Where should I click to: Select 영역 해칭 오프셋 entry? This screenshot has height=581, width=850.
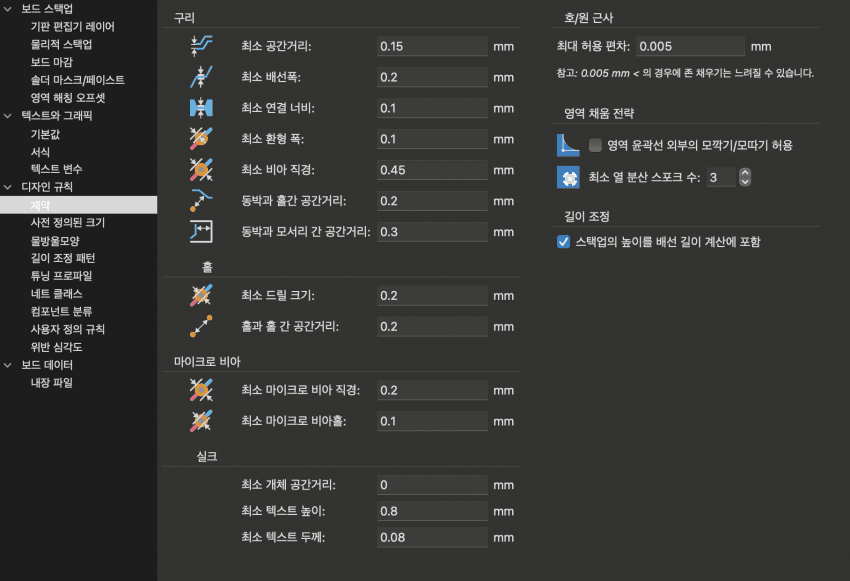68,98
